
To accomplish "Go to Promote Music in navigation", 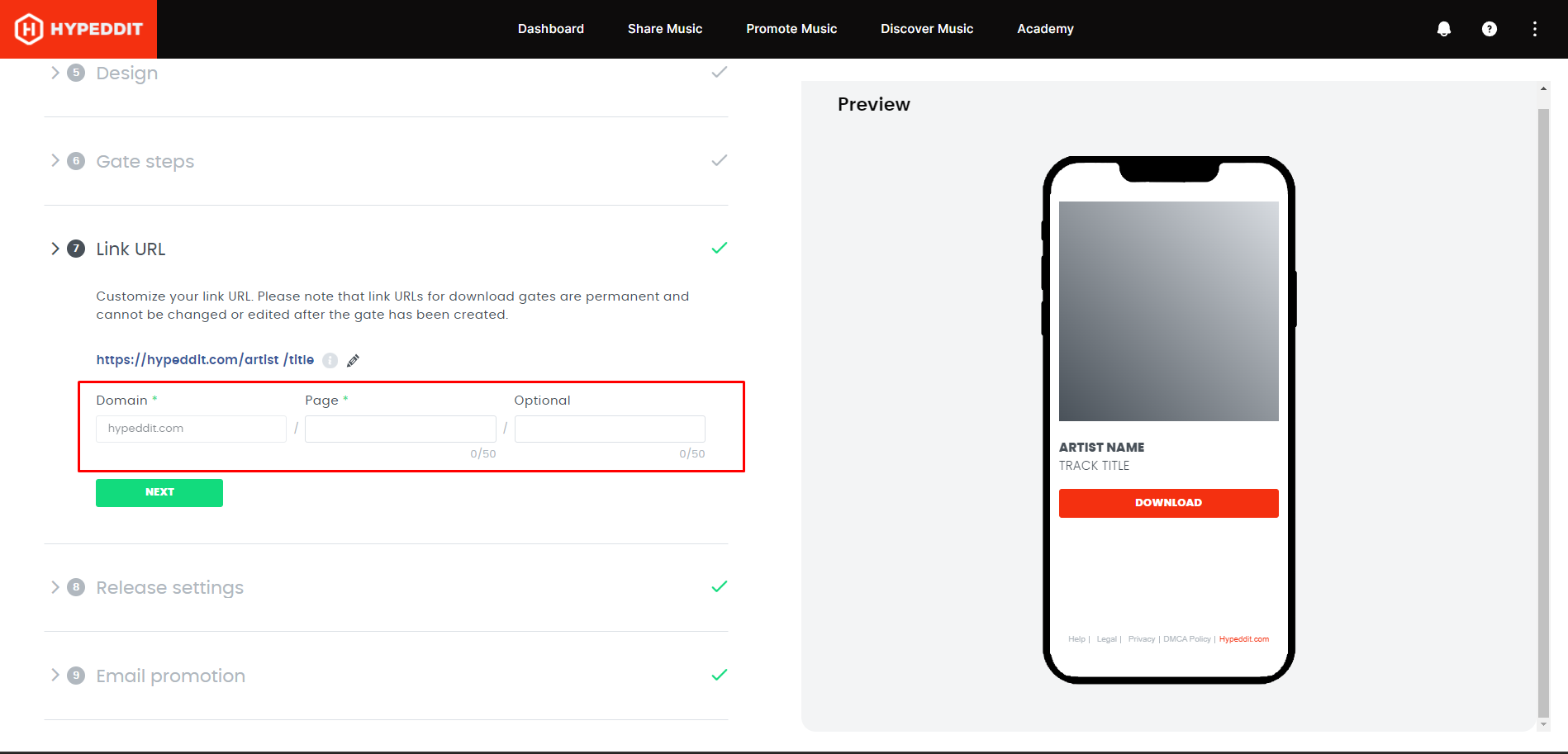I will tap(791, 29).
